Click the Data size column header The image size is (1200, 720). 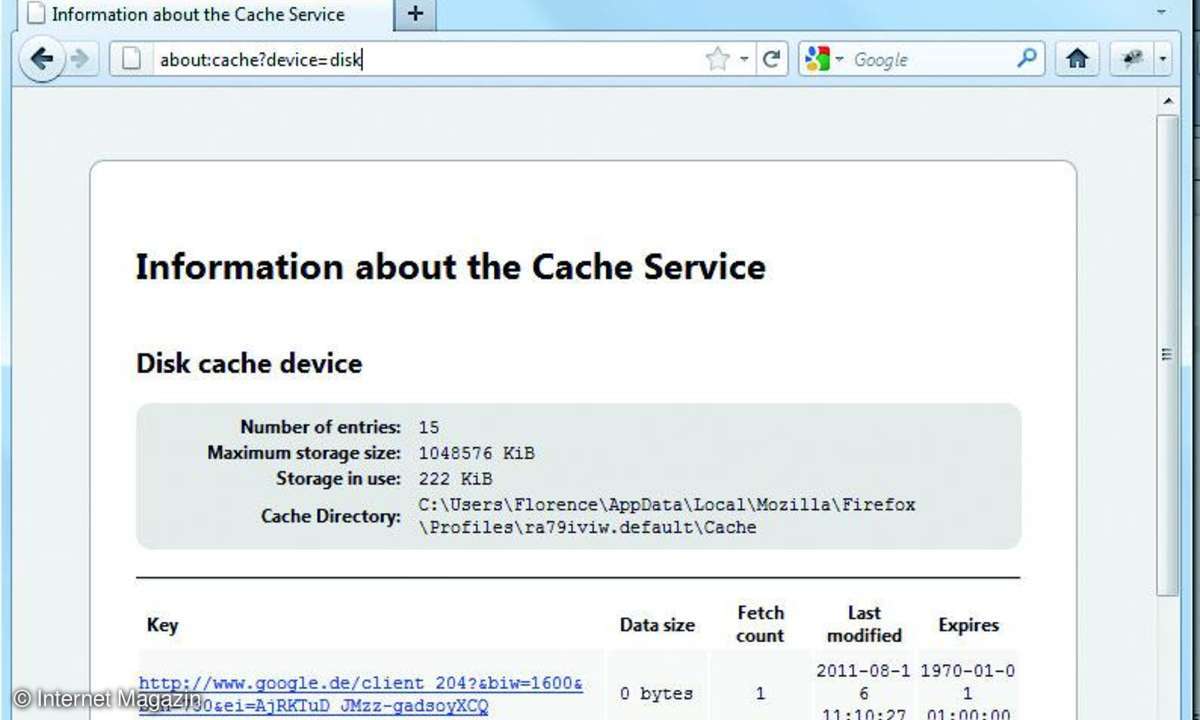pyautogui.click(x=657, y=625)
